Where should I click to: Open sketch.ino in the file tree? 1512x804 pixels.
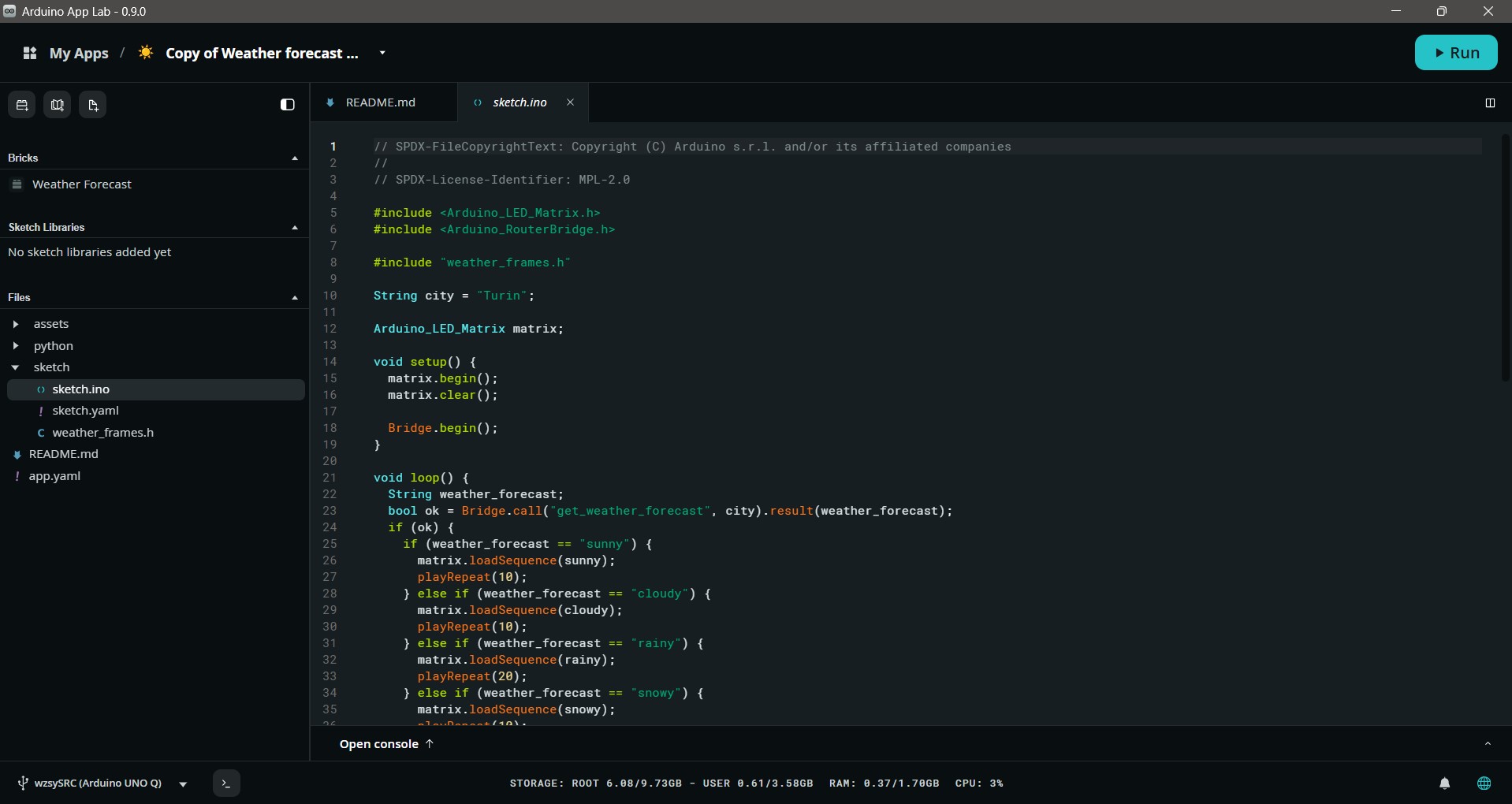(156, 389)
